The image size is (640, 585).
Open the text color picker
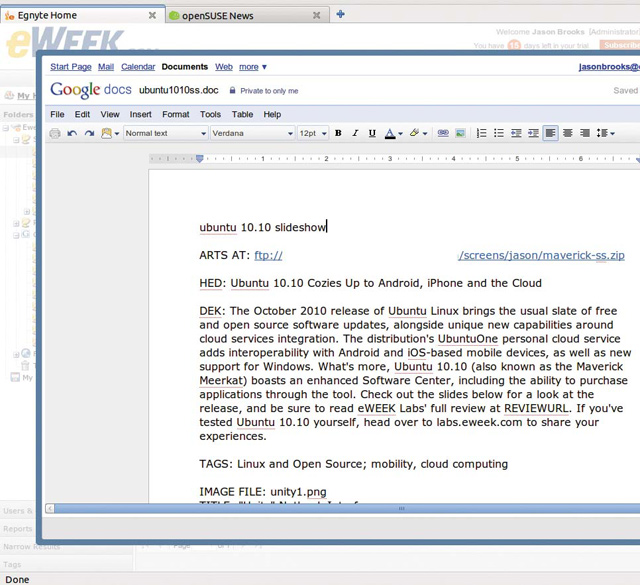point(393,133)
